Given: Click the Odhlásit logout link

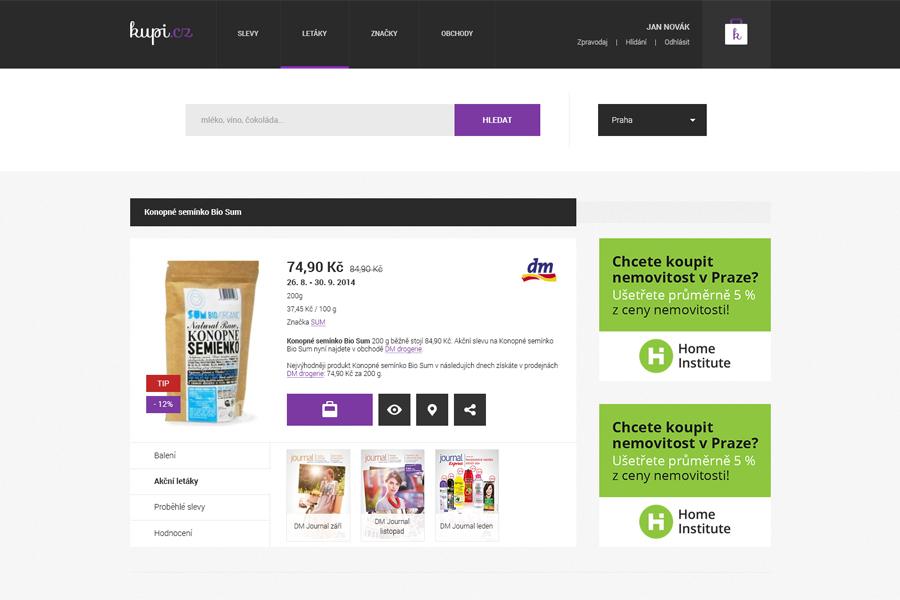Looking at the screenshot, I should tap(677, 42).
